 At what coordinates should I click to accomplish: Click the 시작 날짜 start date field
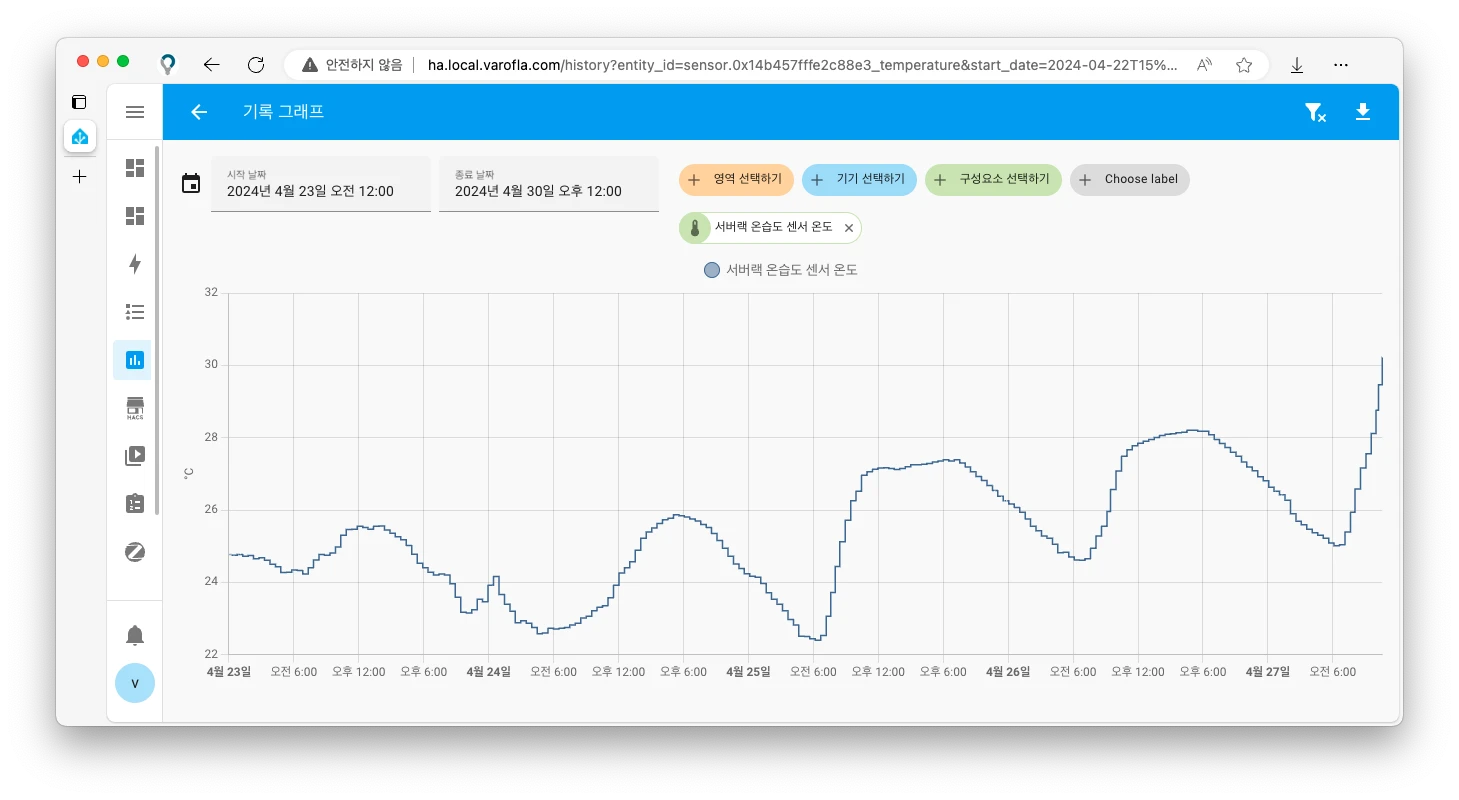(x=320, y=184)
